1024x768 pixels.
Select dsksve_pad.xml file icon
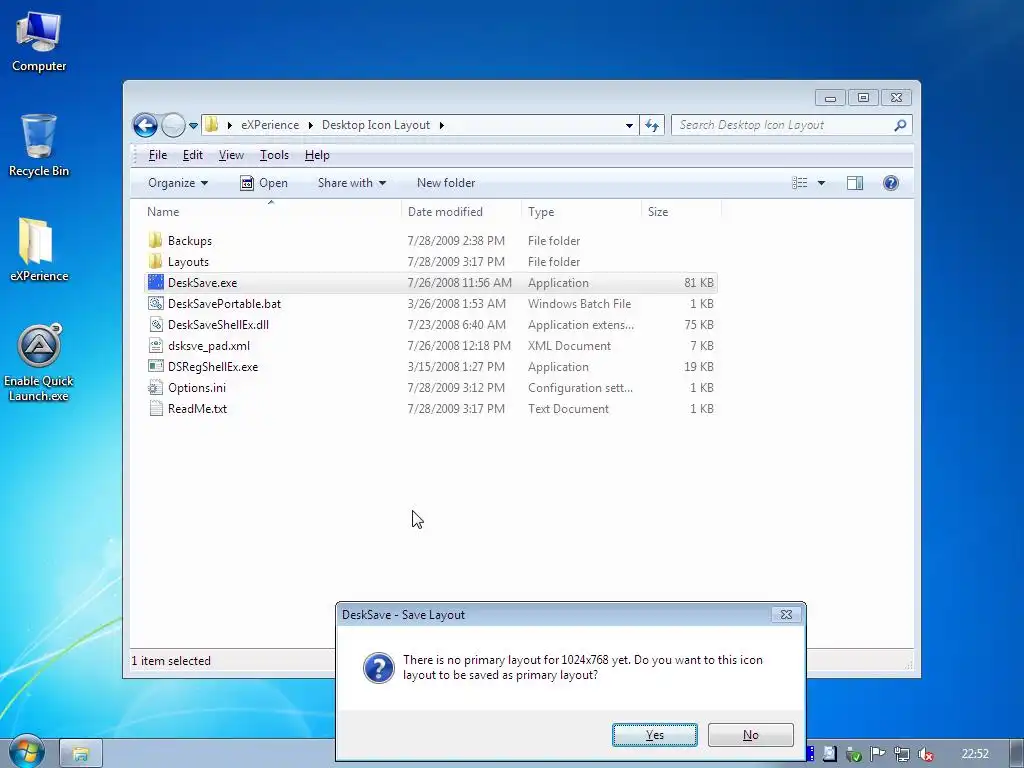[x=155, y=345]
